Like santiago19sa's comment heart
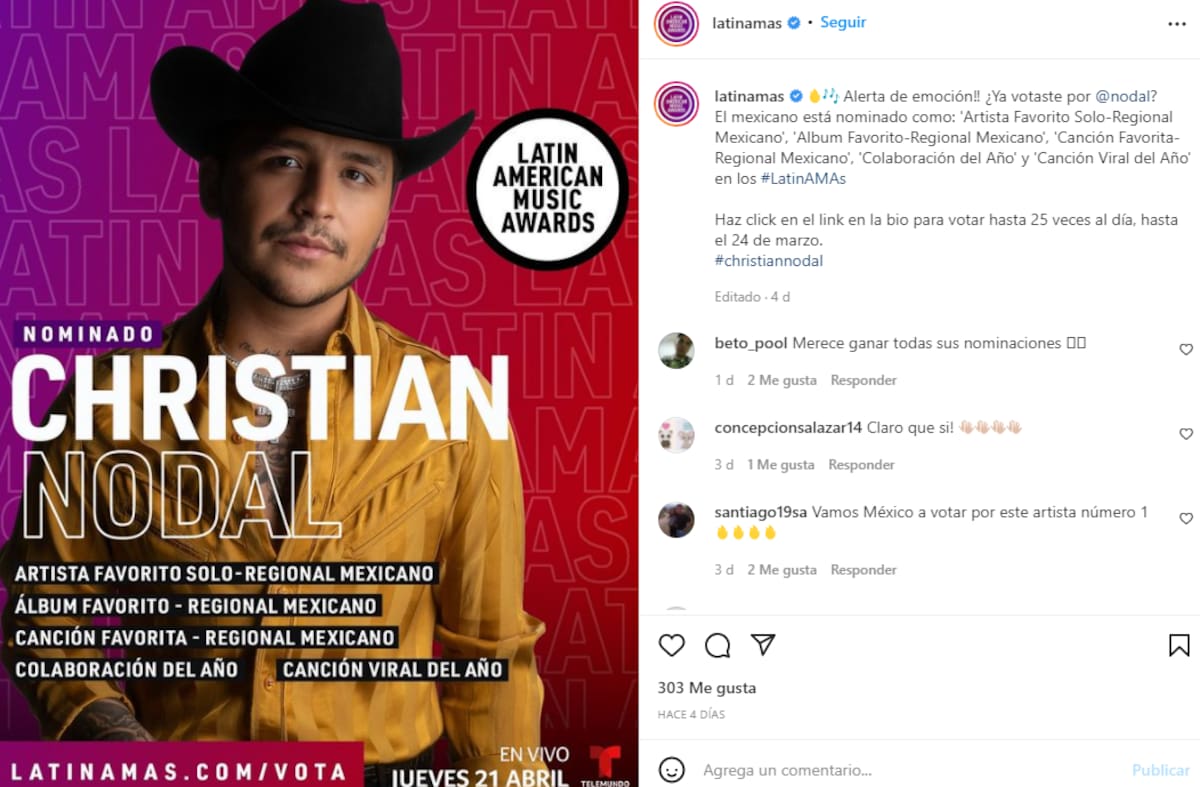 [x=1186, y=519]
